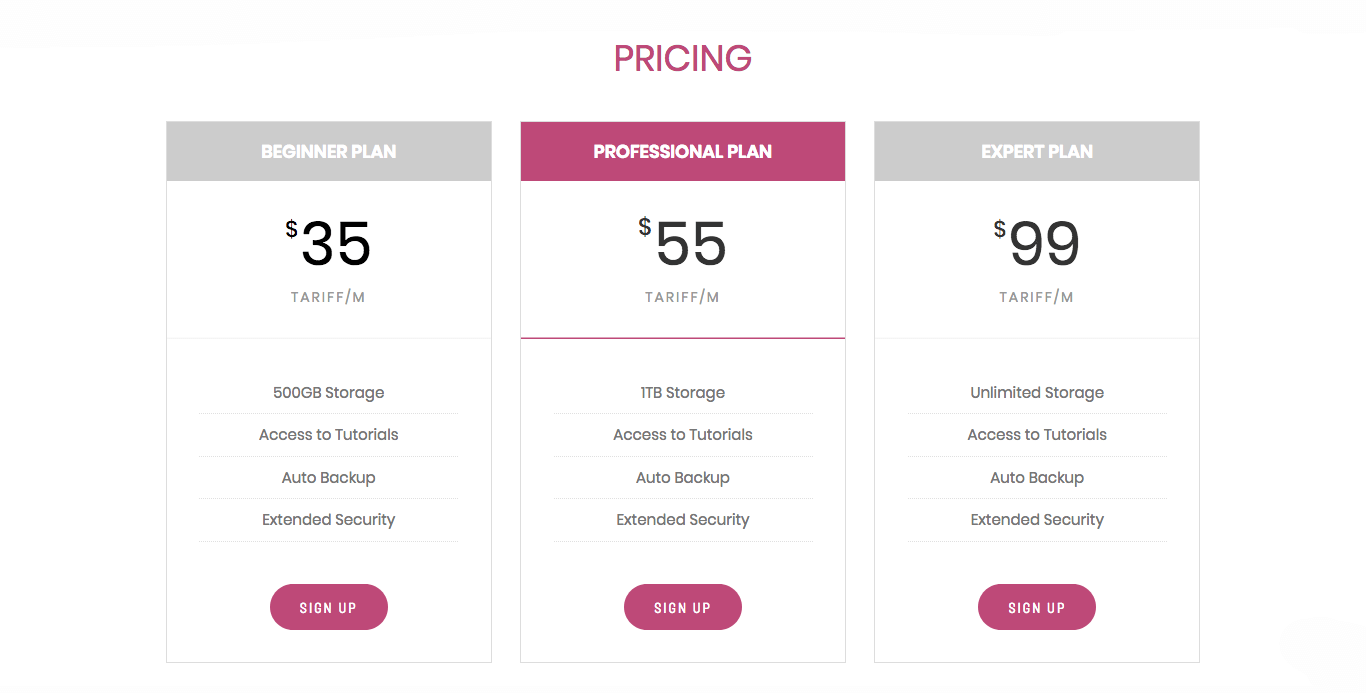The width and height of the screenshot is (1366, 693).
Task: Click the Pricing section heading
Action: [682, 59]
